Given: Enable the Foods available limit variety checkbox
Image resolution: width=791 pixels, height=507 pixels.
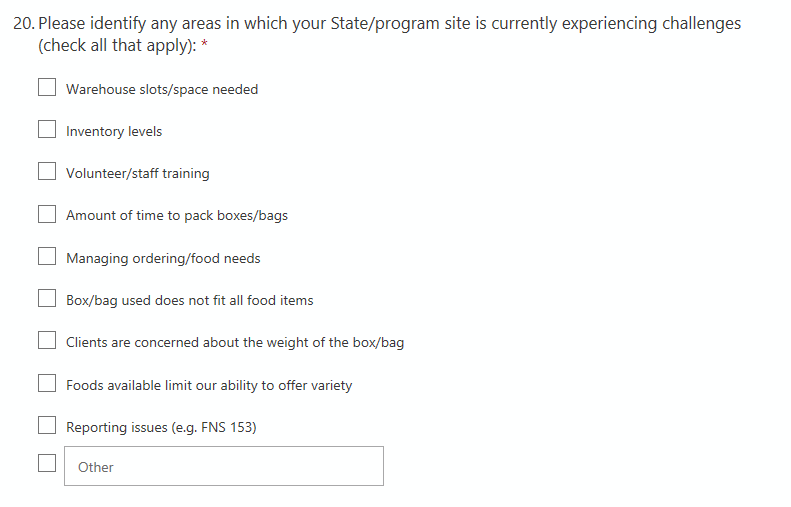Looking at the screenshot, I should [47, 384].
